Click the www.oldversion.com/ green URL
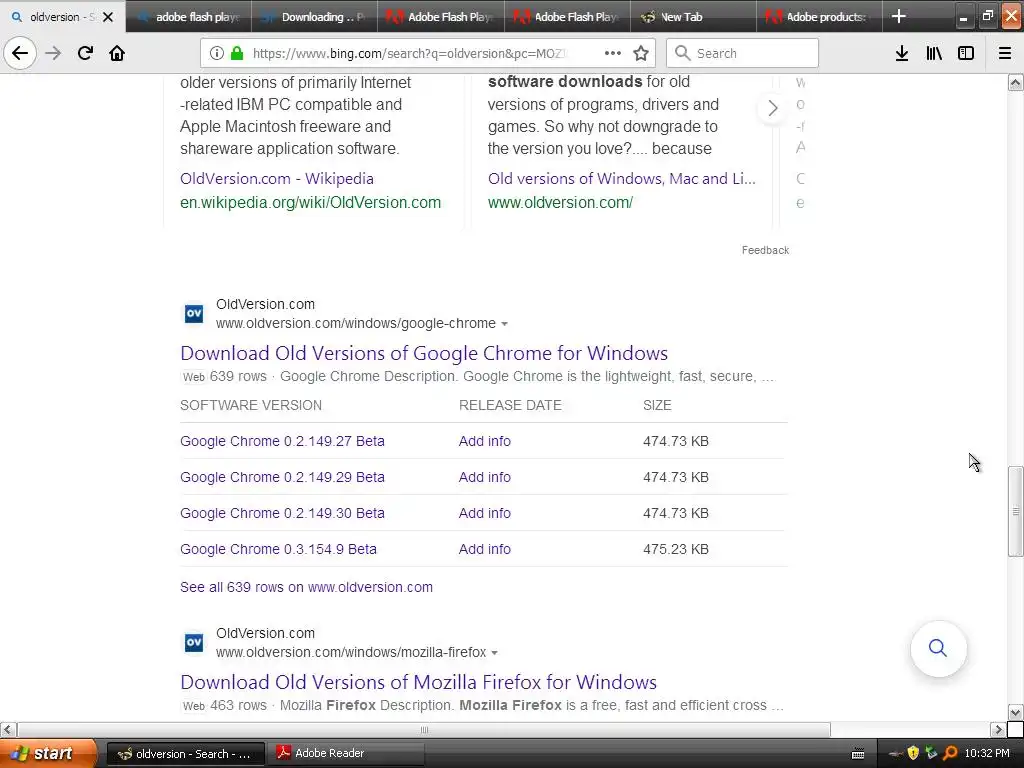 point(560,202)
